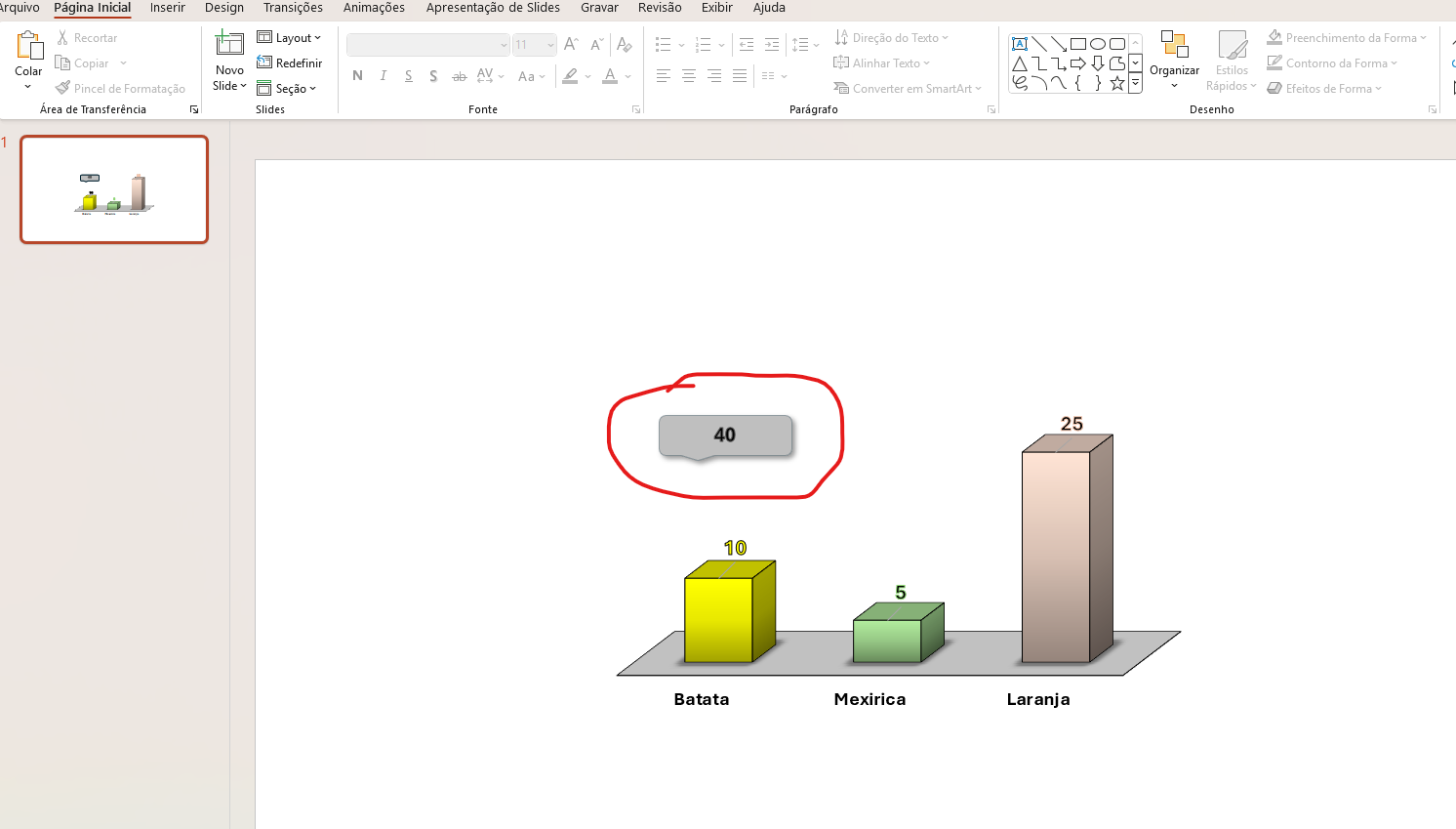The image size is (1456, 829).
Task: Toggle italic (I) formatting
Action: click(384, 76)
